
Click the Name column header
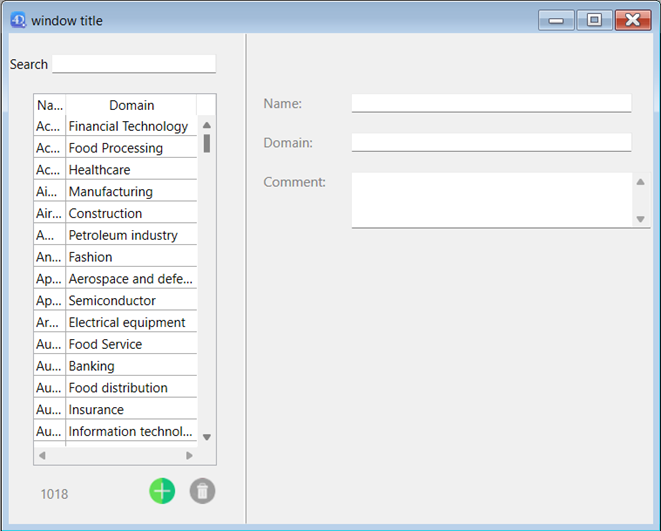(49, 105)
